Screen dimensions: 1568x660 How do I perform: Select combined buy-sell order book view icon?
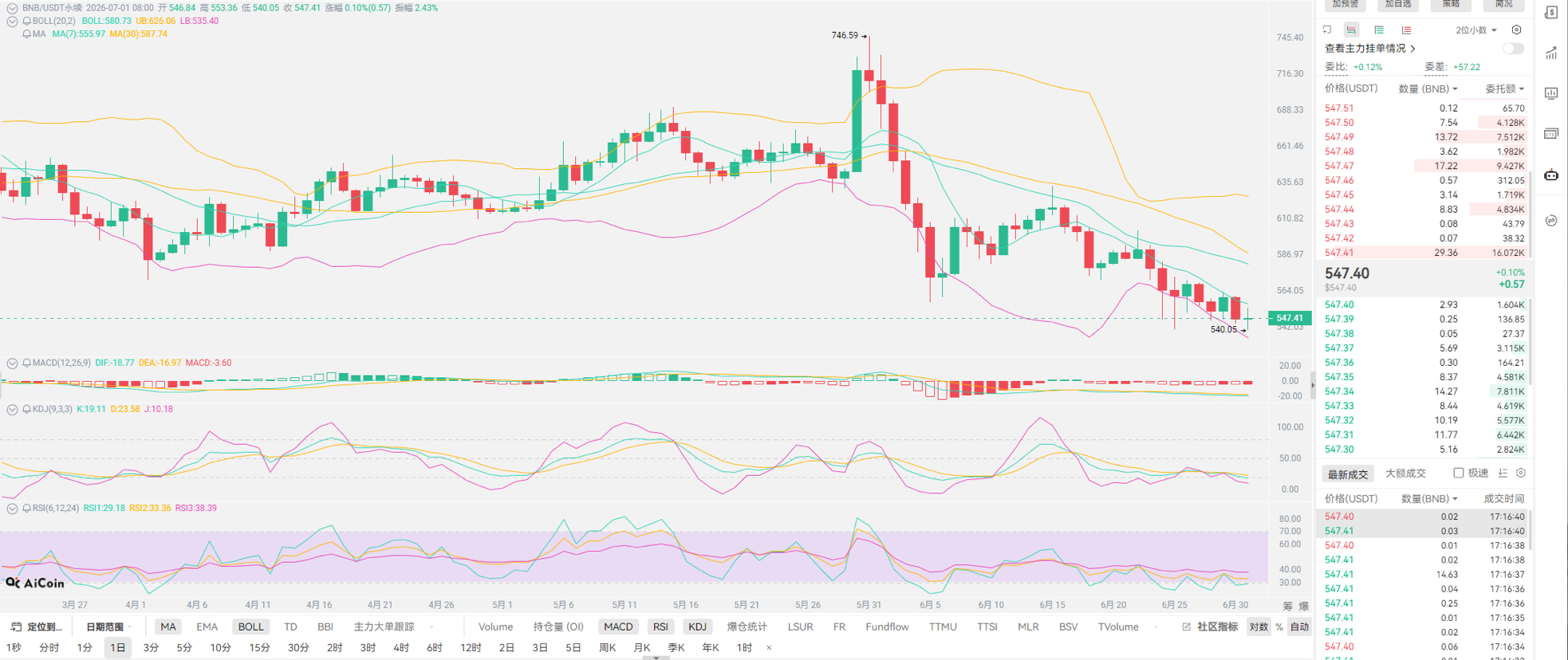click(1351, 30)
